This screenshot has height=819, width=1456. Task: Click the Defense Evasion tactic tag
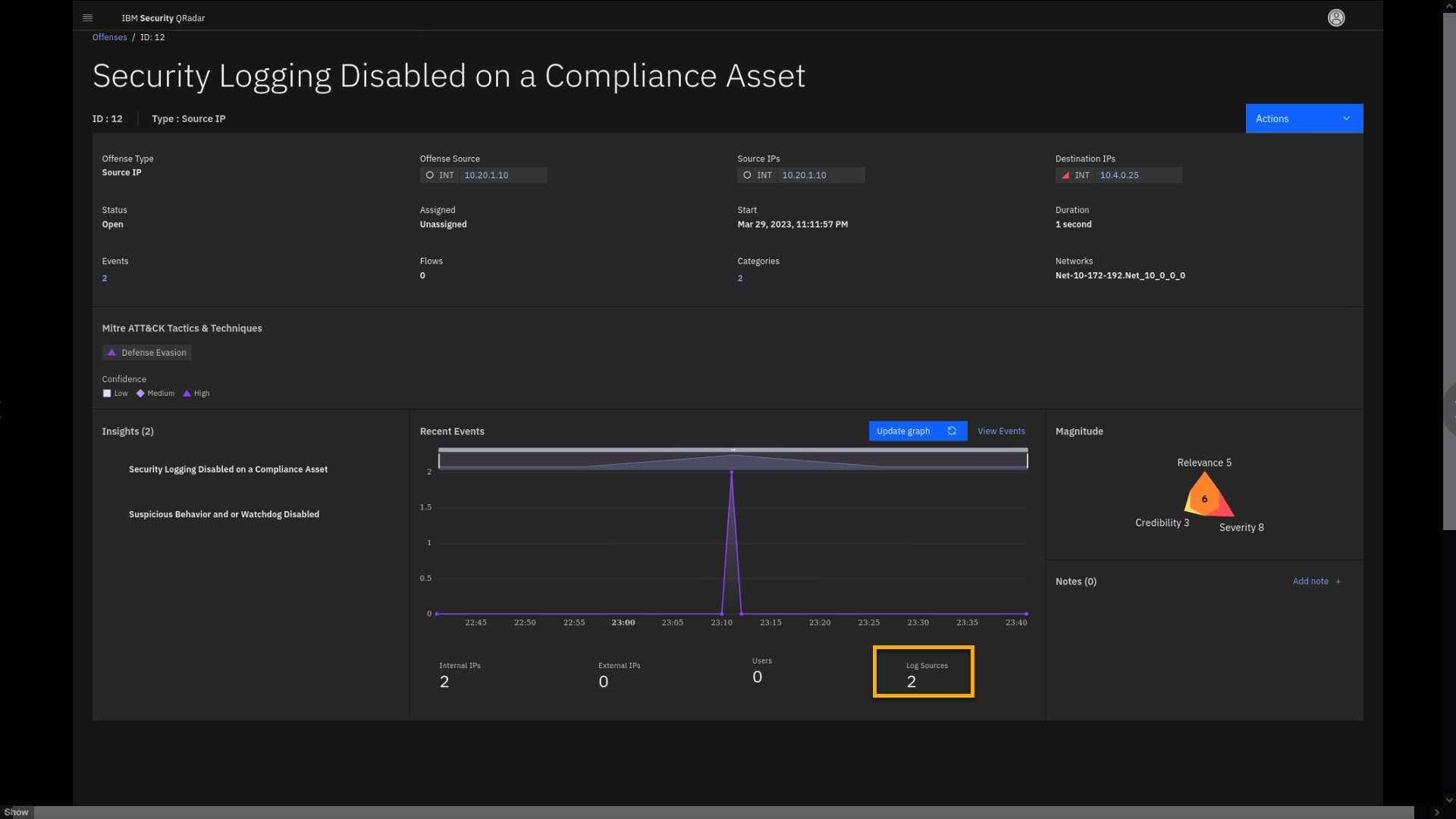pyautogui.click(x=147, y=353)
